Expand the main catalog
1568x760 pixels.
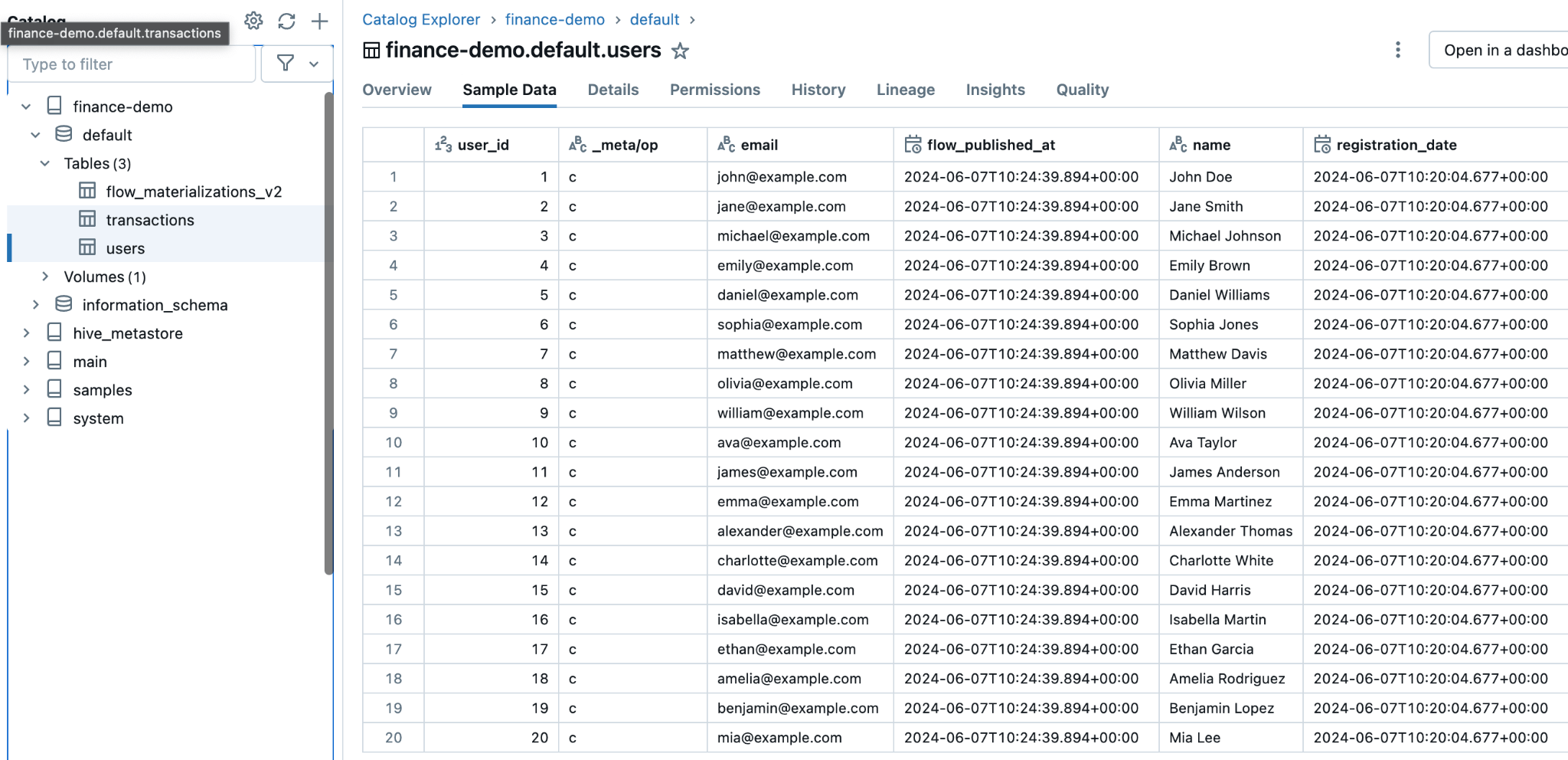pos(26,362)
